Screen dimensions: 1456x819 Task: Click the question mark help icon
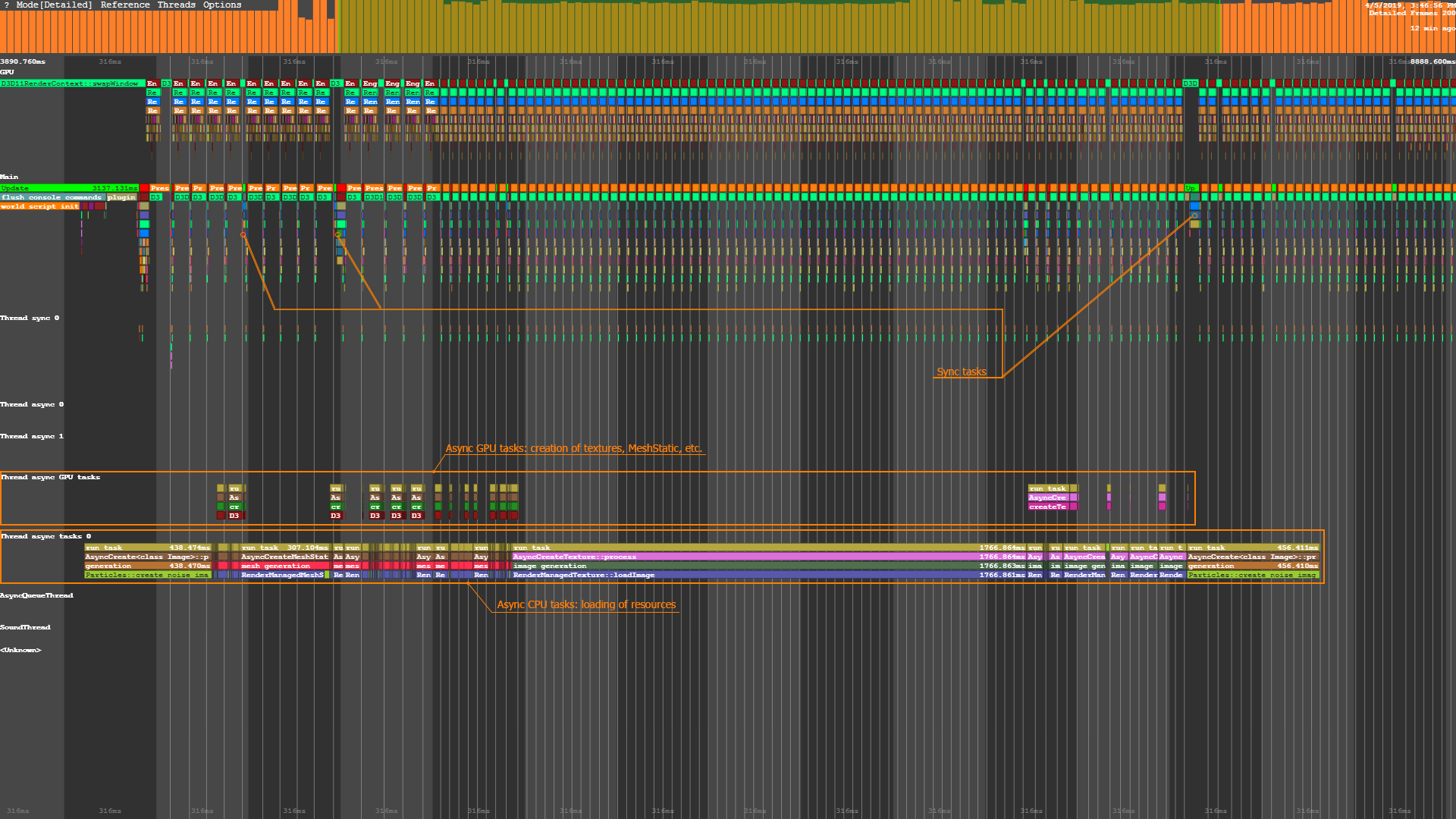tap(7, 5)
